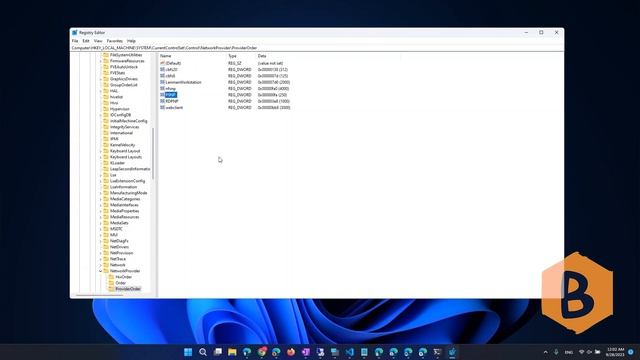
Task: Click the International folder icon
Action: click(106, 133)
